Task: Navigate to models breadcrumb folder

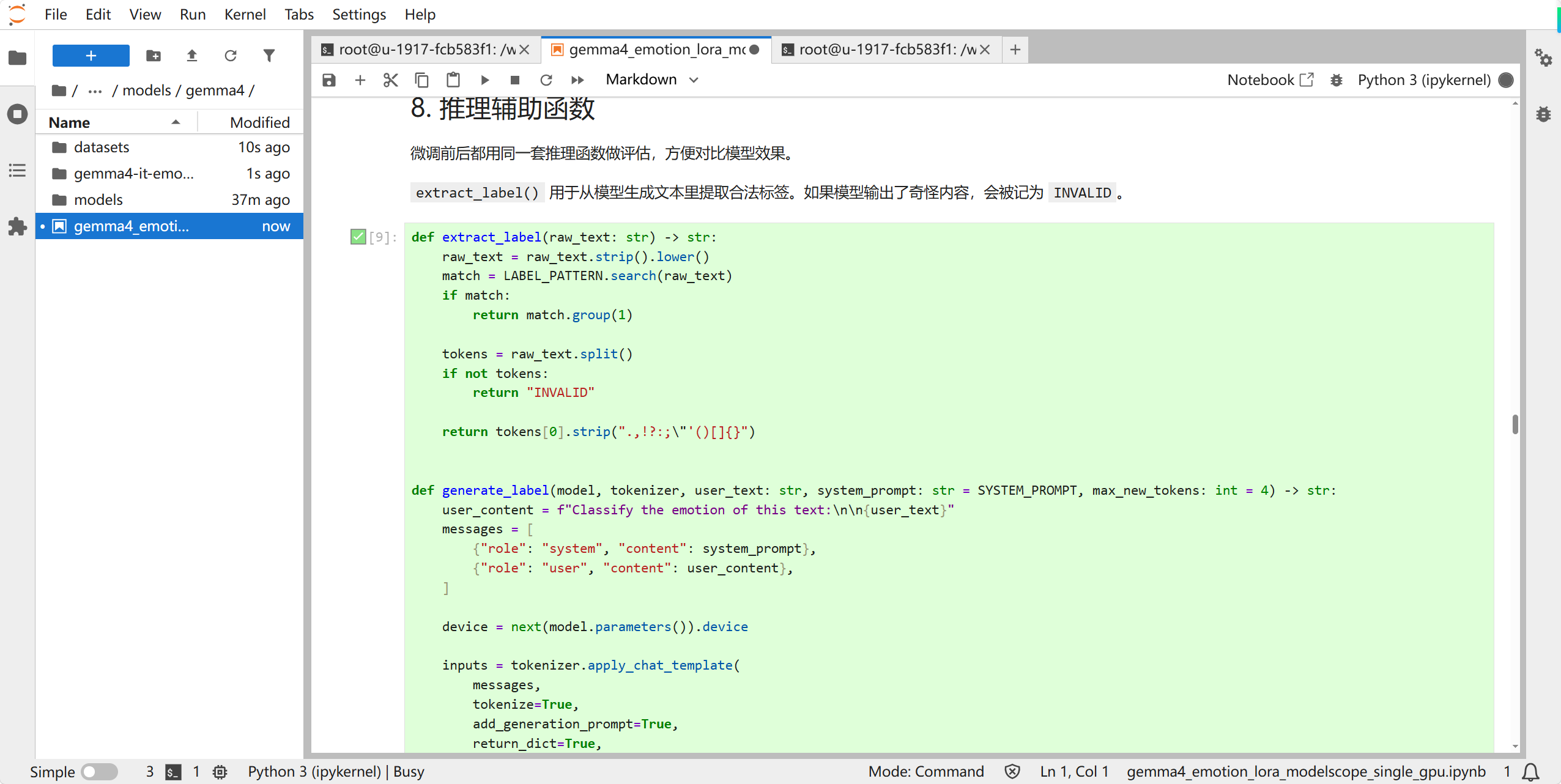Action: [x=147, y=91]
